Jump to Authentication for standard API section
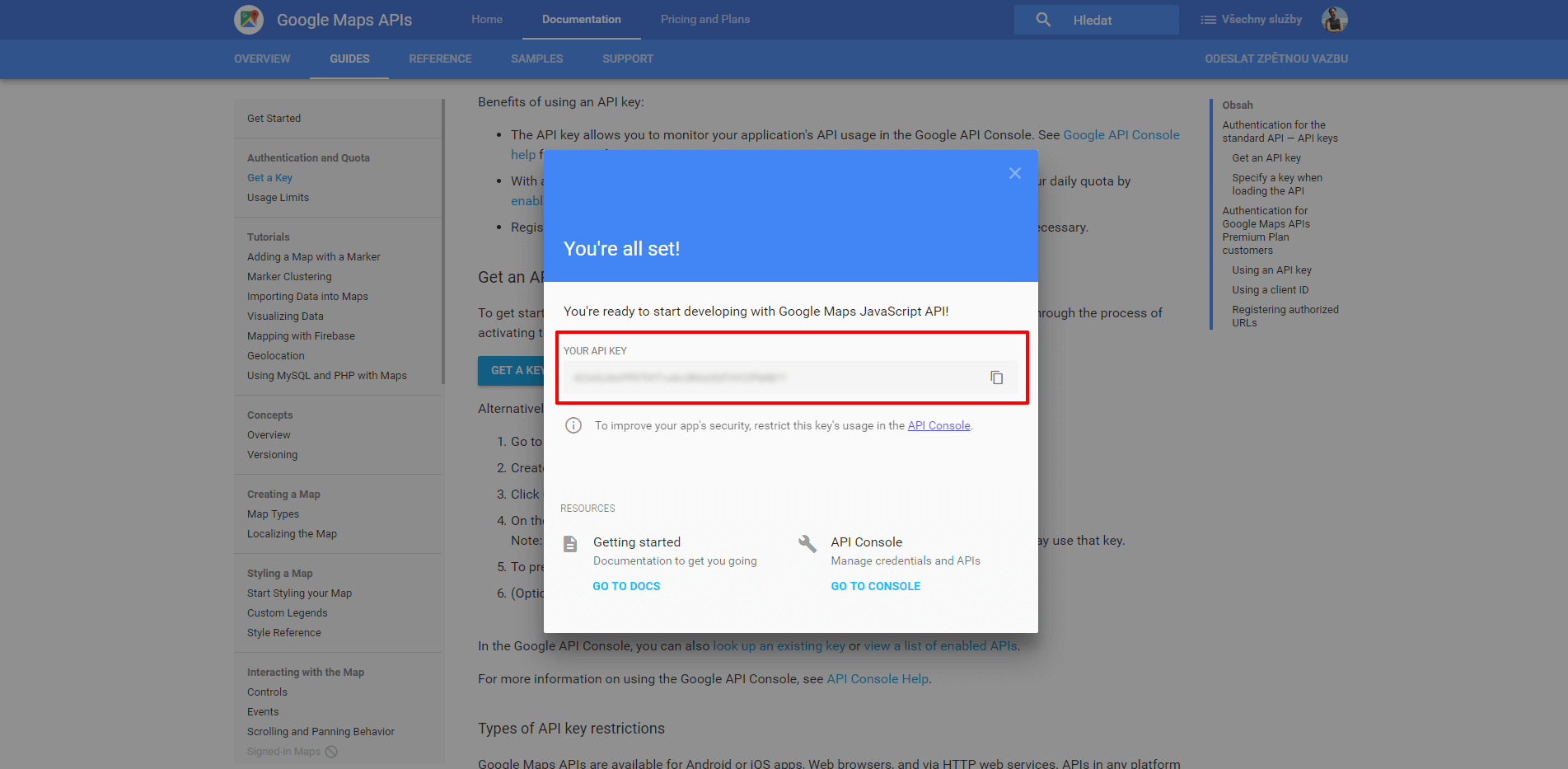 [1280, 132]
